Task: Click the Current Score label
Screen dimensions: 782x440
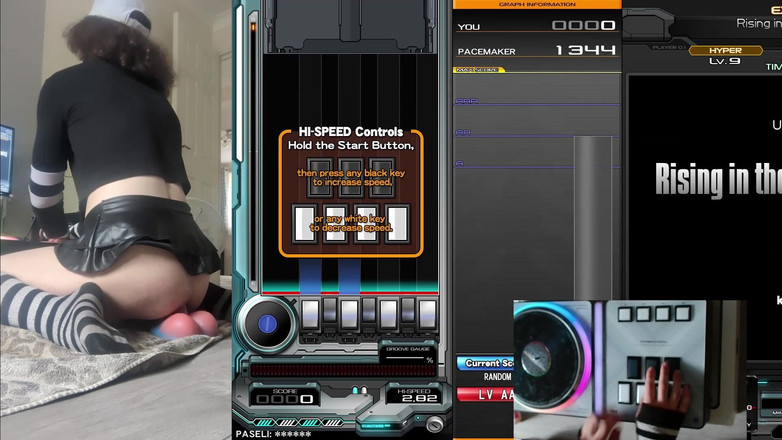Action: coord(485,363)
